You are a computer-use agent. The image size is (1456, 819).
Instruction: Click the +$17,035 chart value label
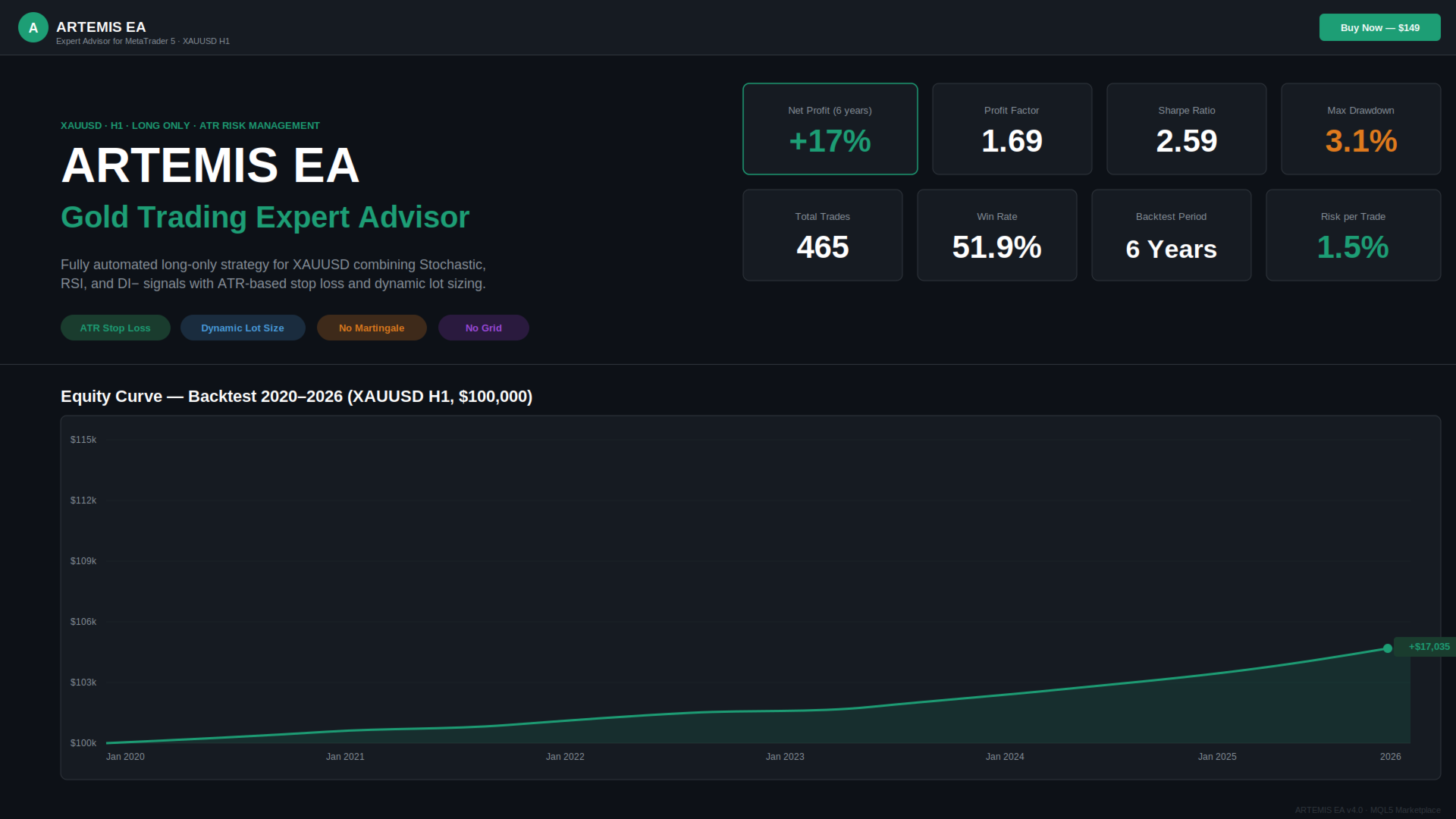tap(1429, 647)
